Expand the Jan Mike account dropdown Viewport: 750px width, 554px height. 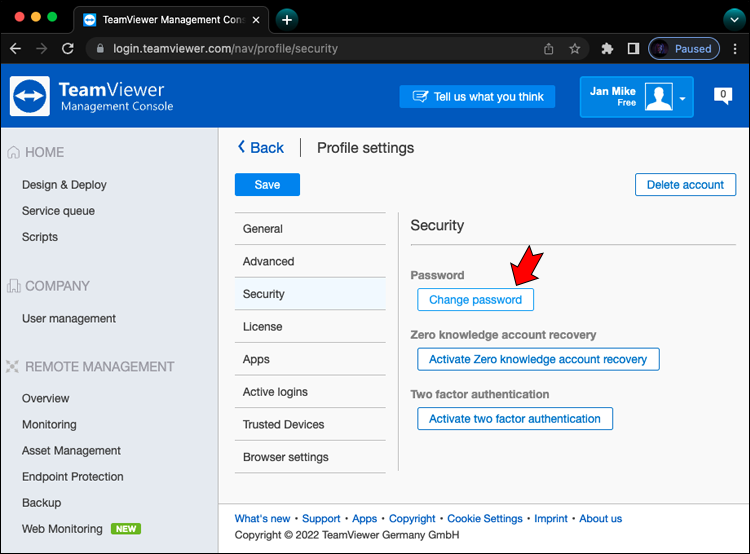coord(683,98)
